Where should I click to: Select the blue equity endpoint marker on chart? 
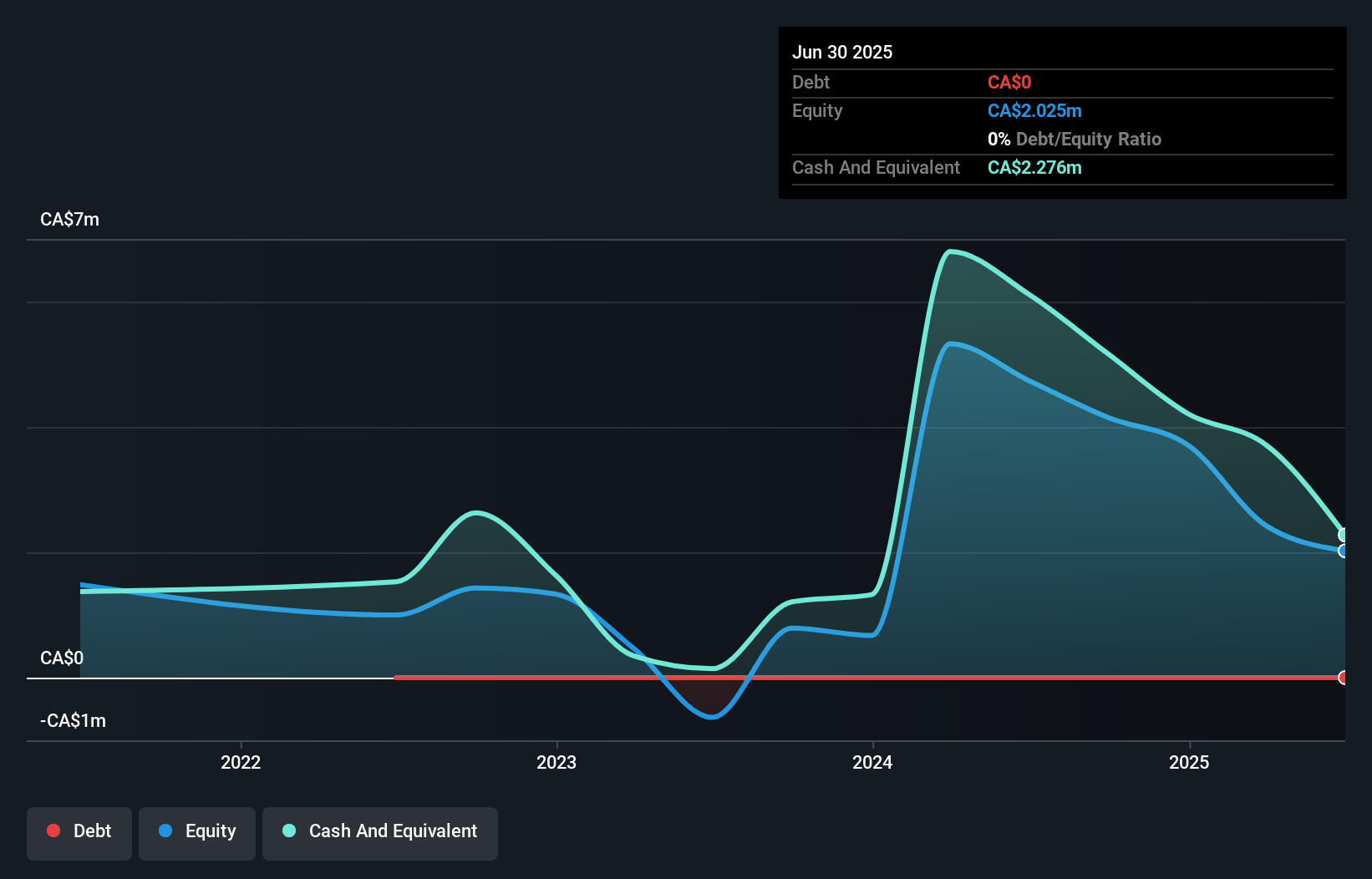tap(1343, 552)
